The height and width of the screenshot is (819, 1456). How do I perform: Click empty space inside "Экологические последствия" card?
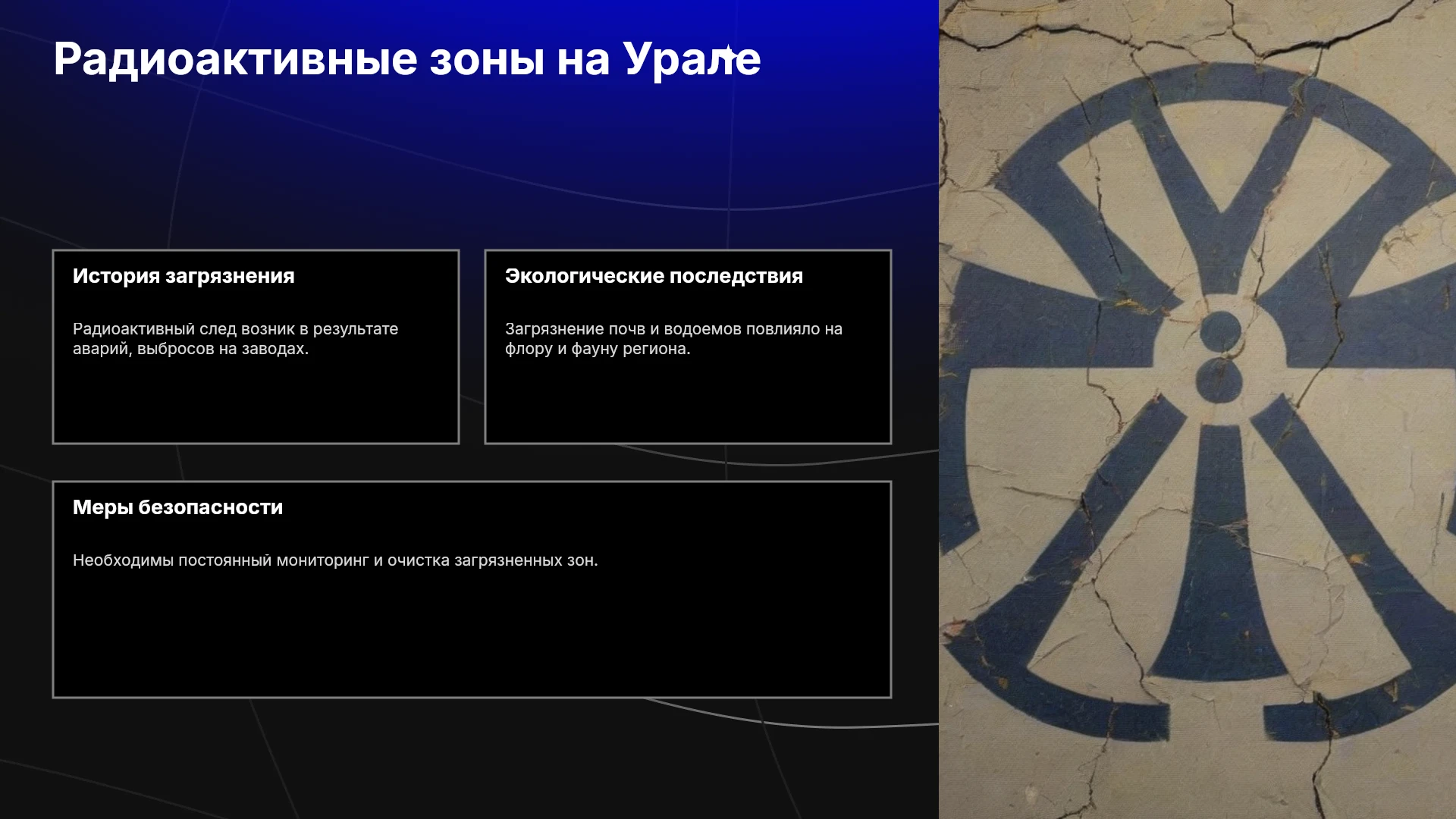pos(688,402)
